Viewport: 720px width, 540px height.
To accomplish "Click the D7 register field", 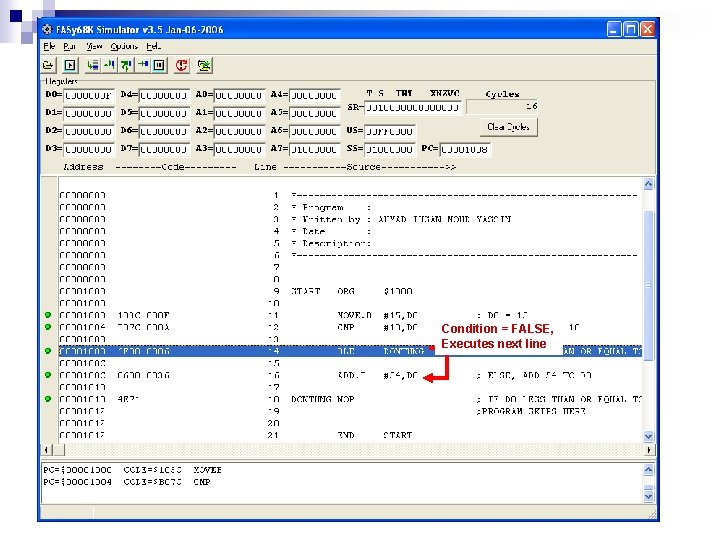I will tap(164, 149).
